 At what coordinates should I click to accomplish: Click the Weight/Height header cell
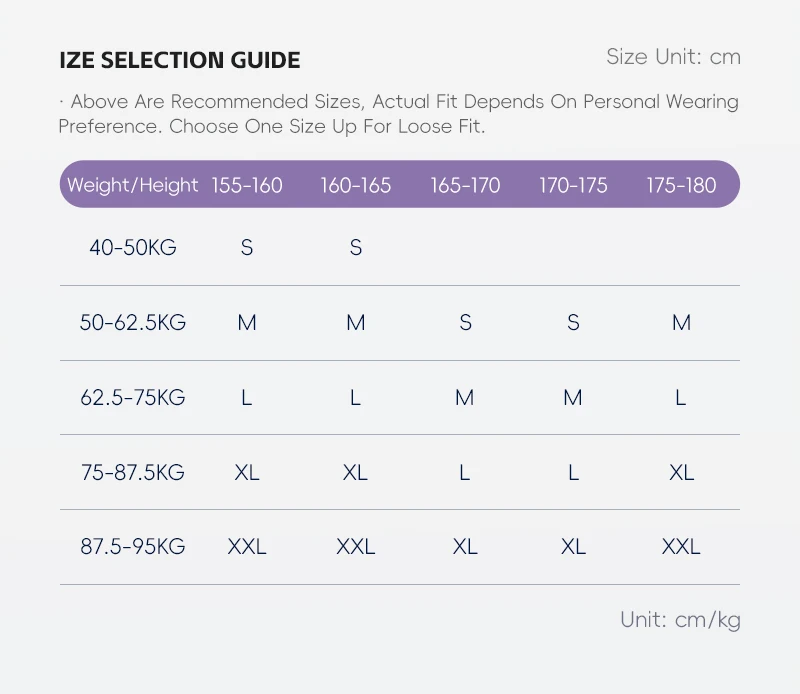pyautogui.click(x=133, y=185)
